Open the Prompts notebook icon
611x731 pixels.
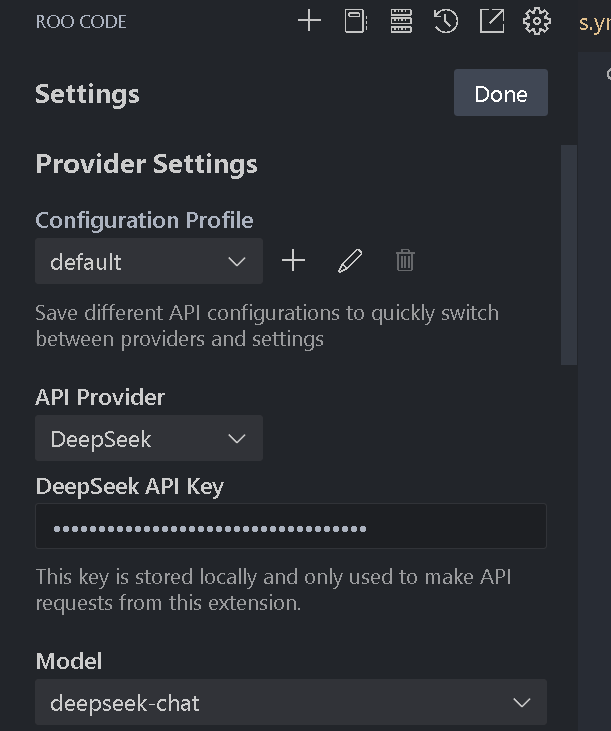pyautogui.click(x=355, y=21)
